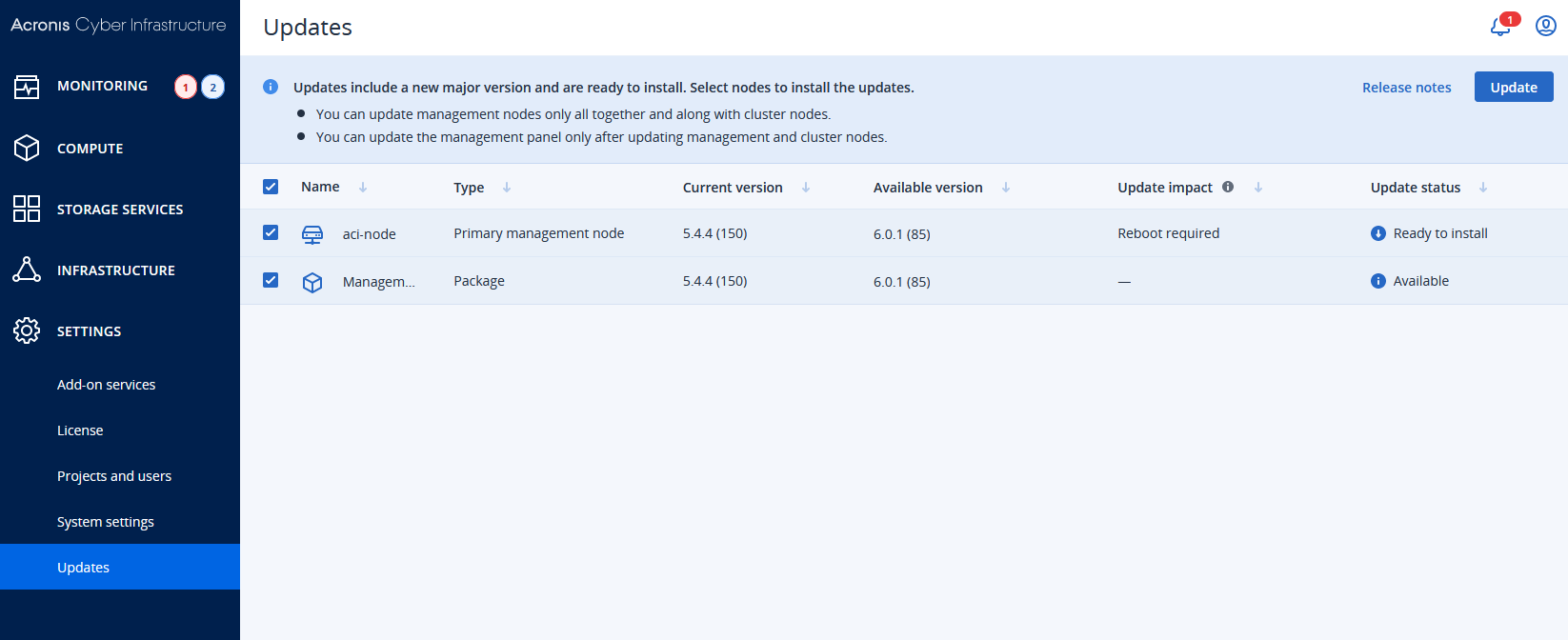Select the Compute sidebar icon

27,148
